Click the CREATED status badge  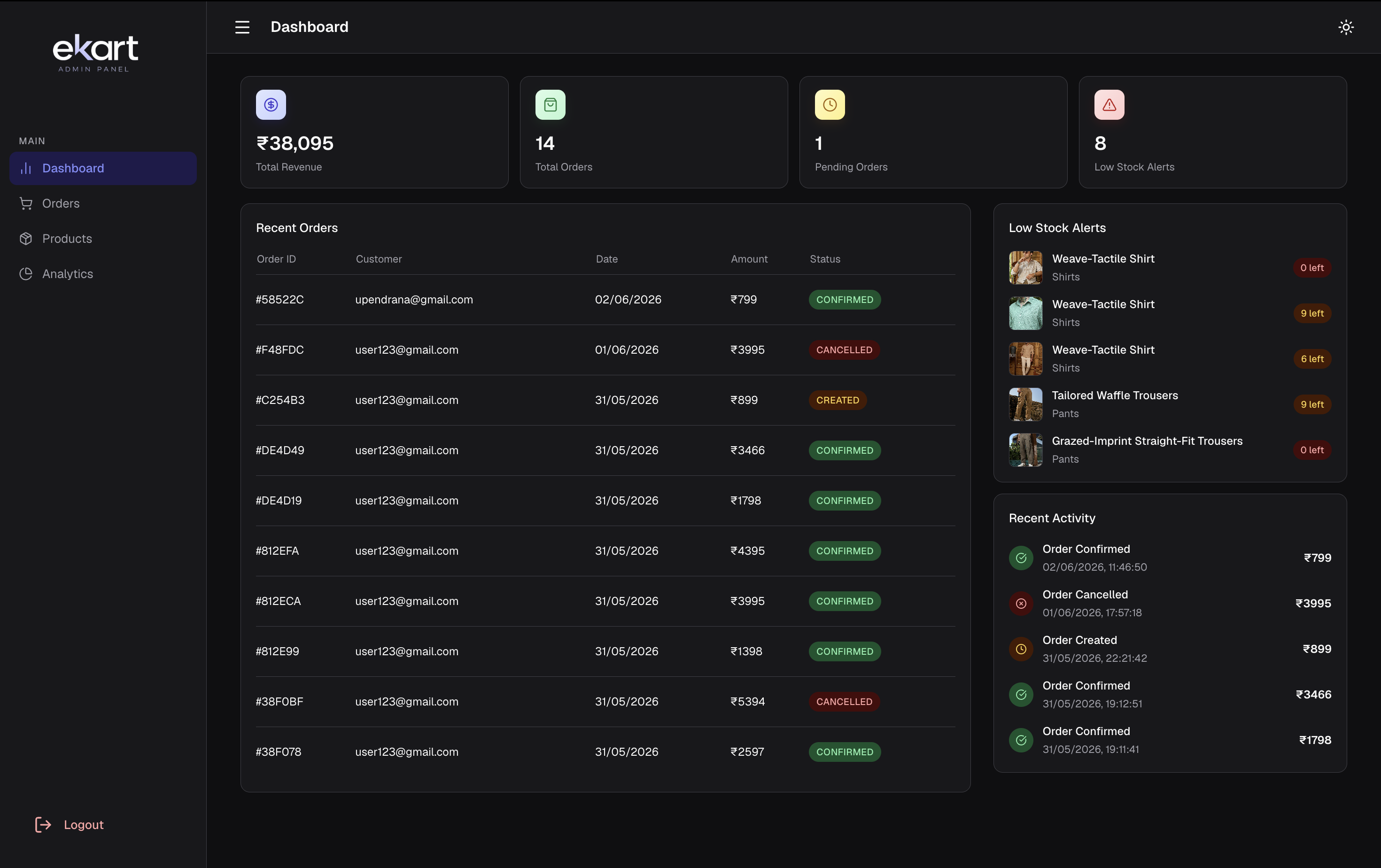click(838, 400)
